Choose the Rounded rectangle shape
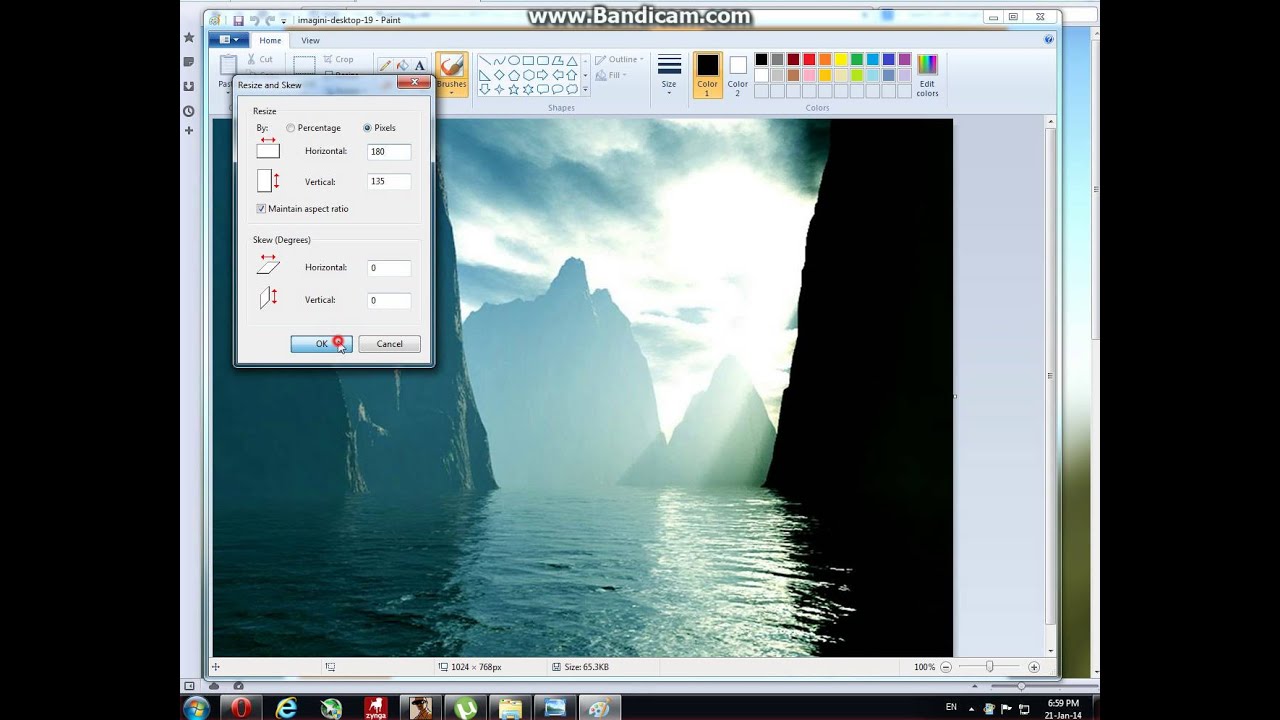The width and height of the screenshot is (1280, 720). pos(542,61)
